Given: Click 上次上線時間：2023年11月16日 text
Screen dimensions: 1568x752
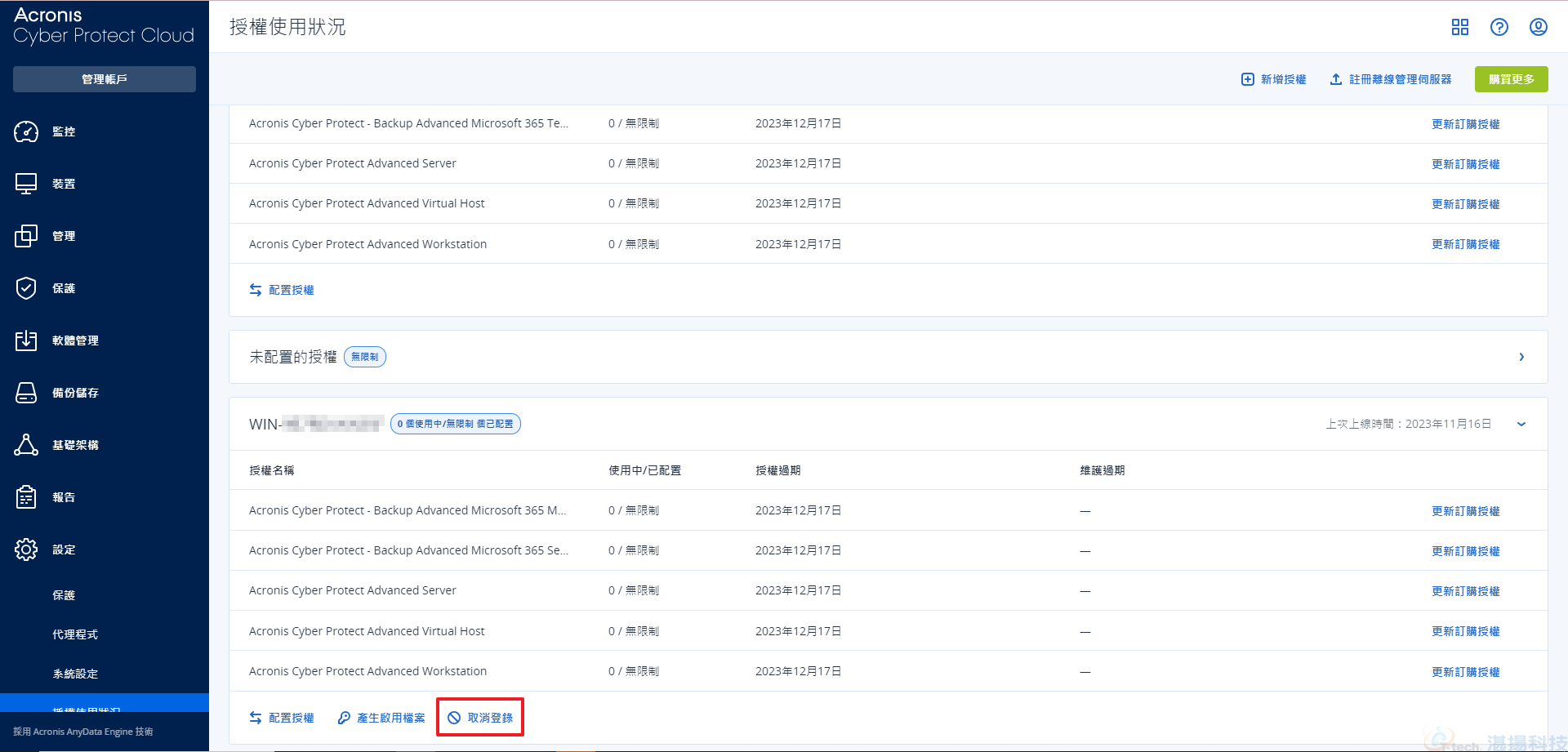Looking at the screenshot, I should [x=1409, y=424].
